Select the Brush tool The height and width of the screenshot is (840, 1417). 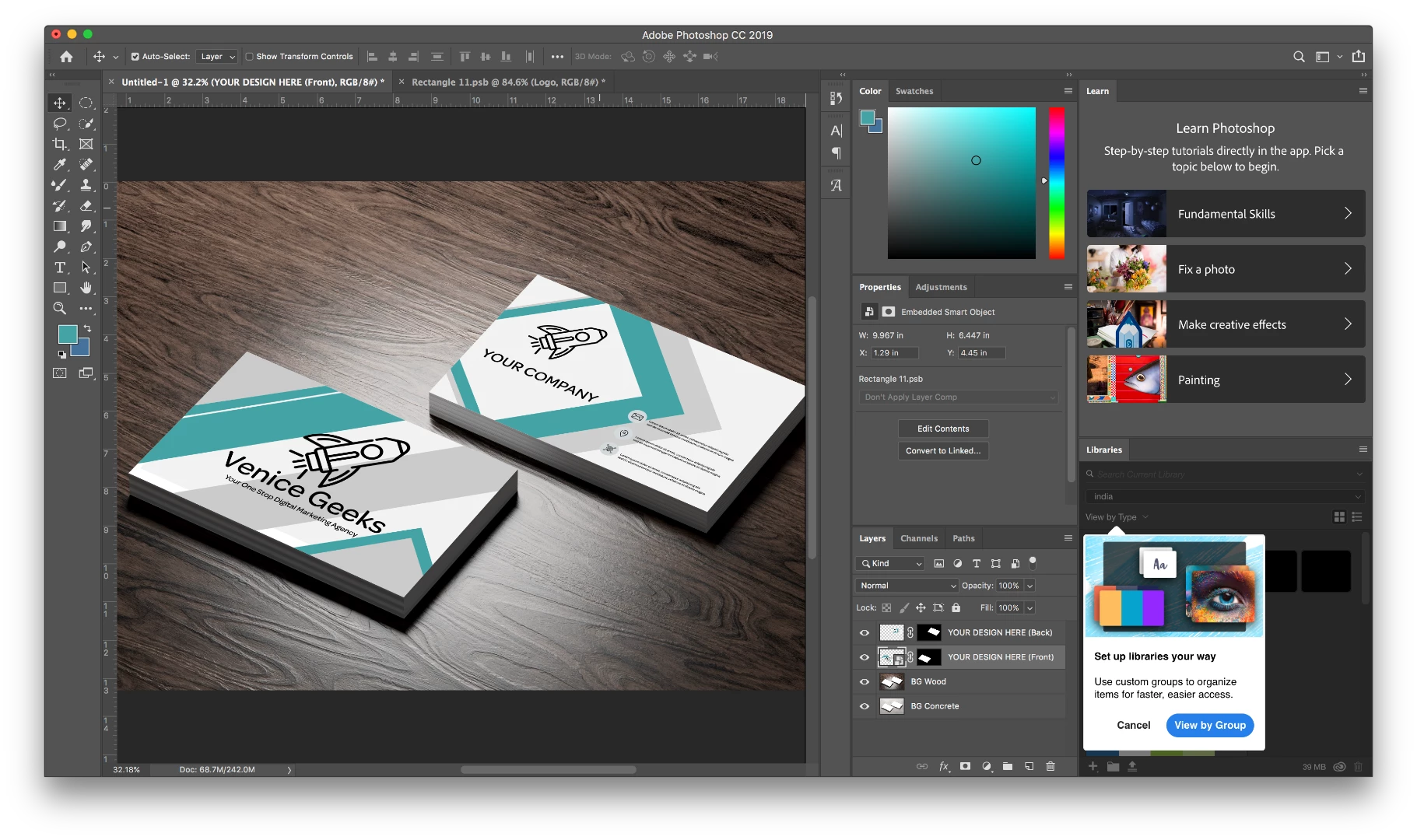tap(60, 185)
